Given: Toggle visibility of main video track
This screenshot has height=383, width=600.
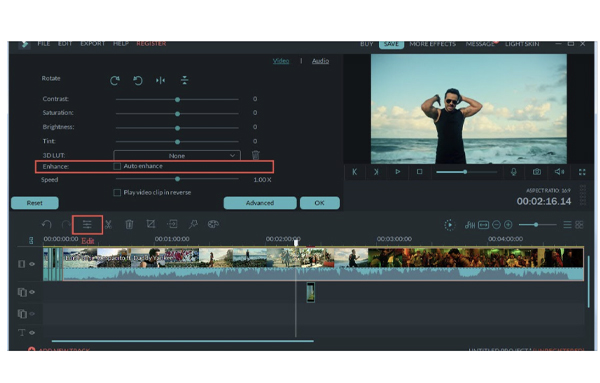Looking at the screenshot, I should (x=32, y=264).
